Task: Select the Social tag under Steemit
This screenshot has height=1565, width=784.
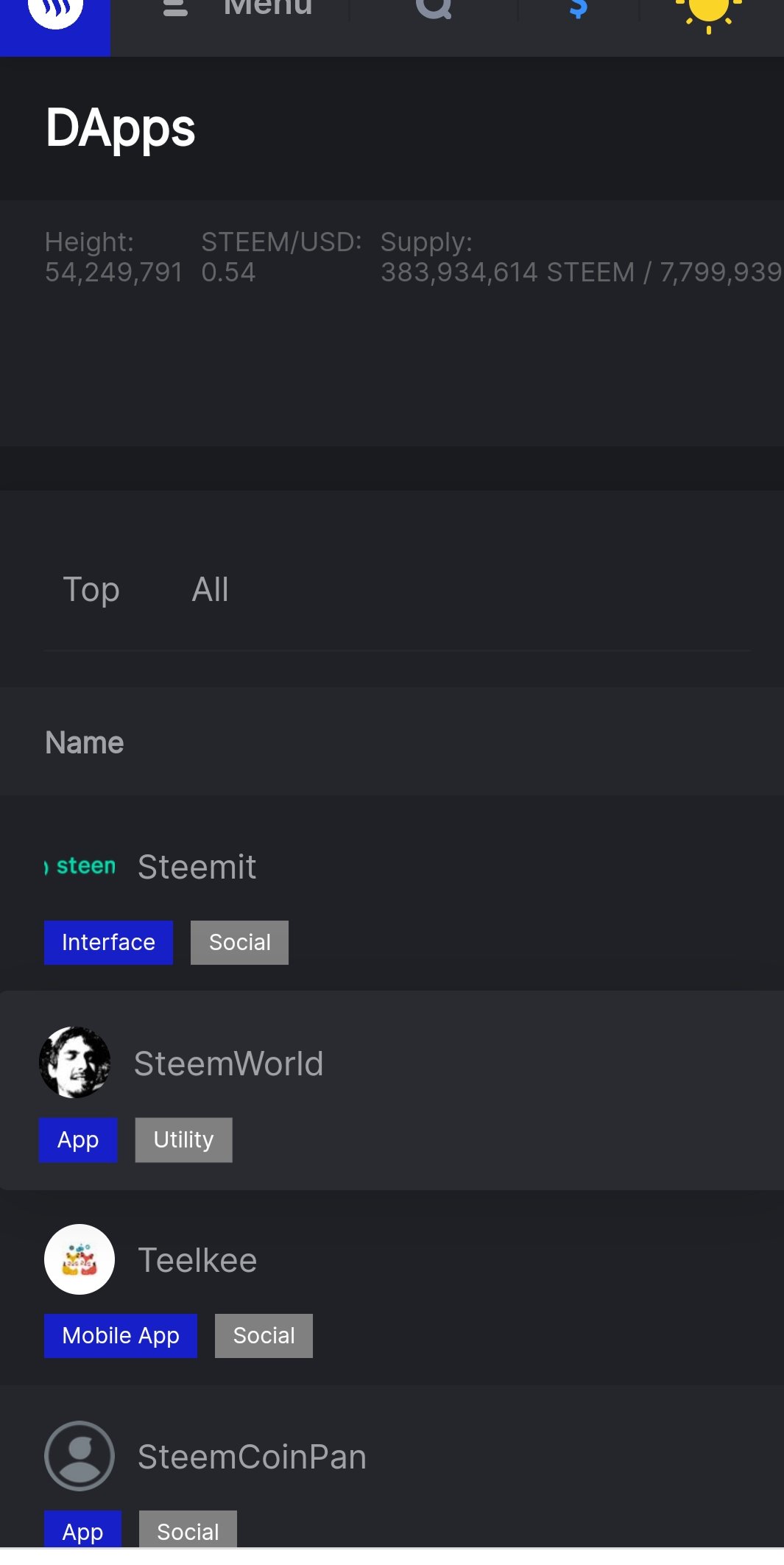Action: coord(239,942)
